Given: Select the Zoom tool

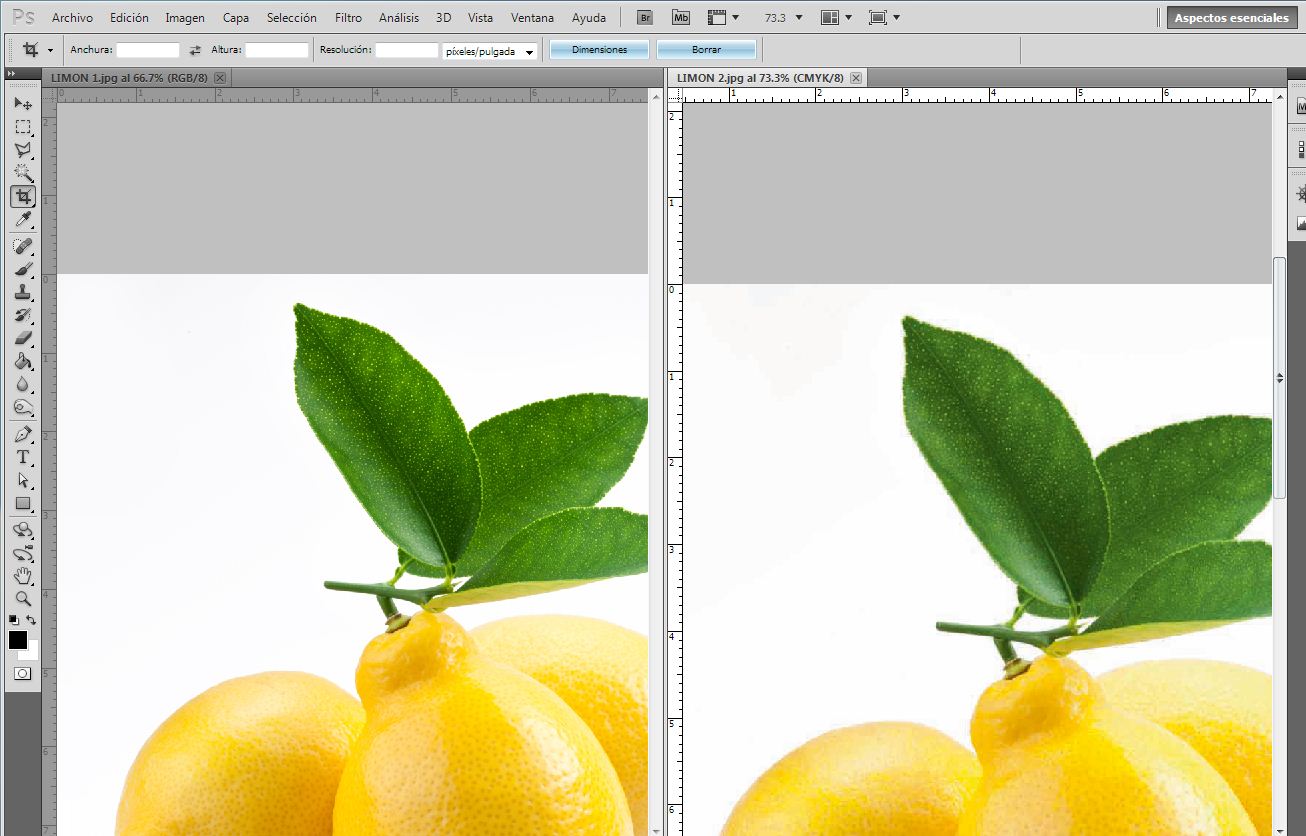Looking at the screenshot, I should pyautogui.click(x=23, y=599).
